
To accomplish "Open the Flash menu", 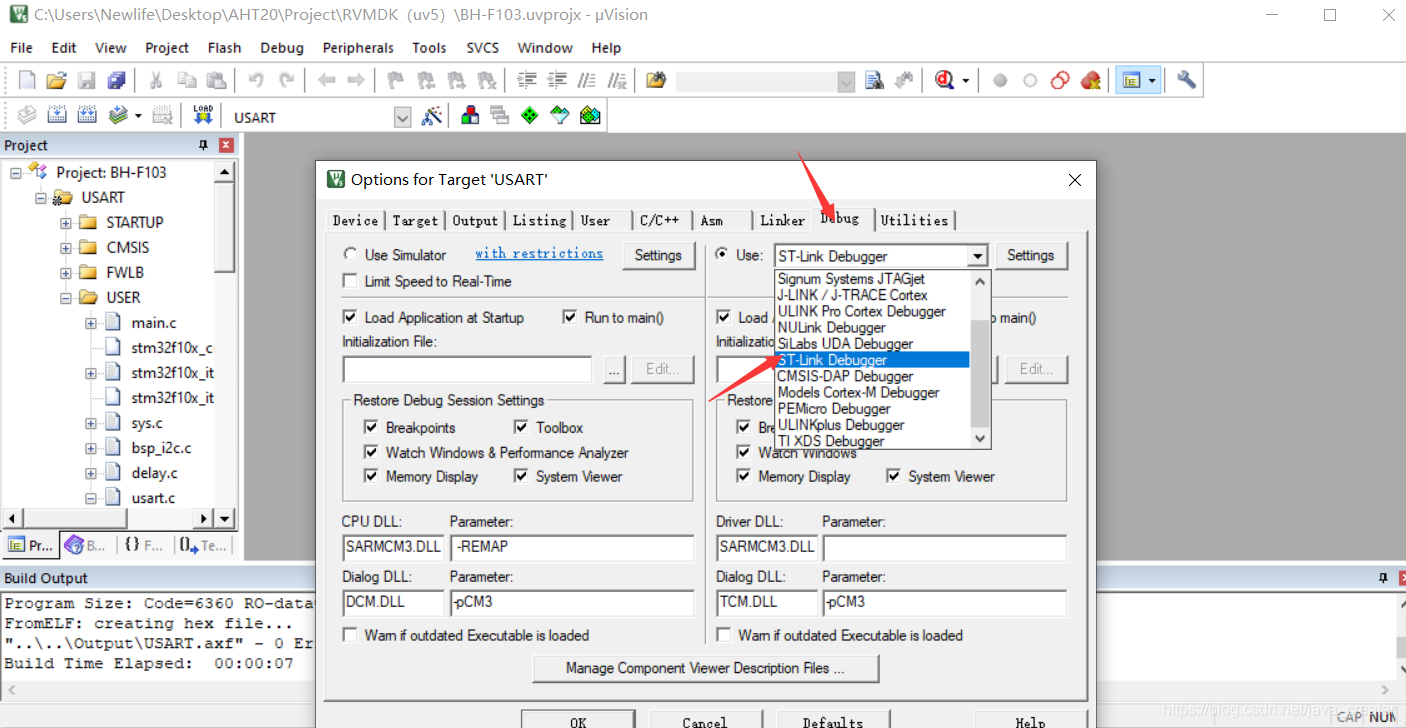I will click(224, 47).
